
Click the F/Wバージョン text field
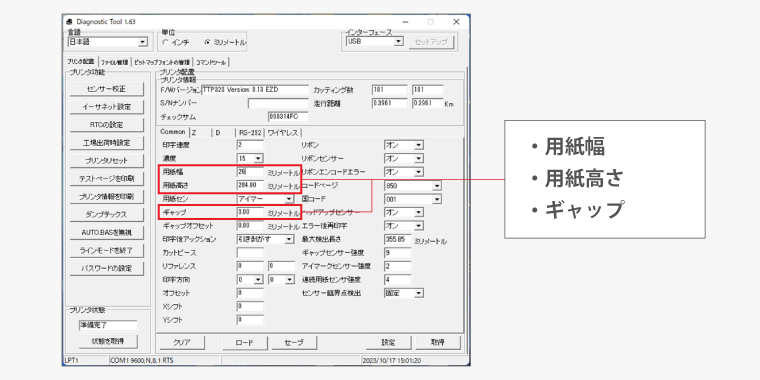pos(255,90)
